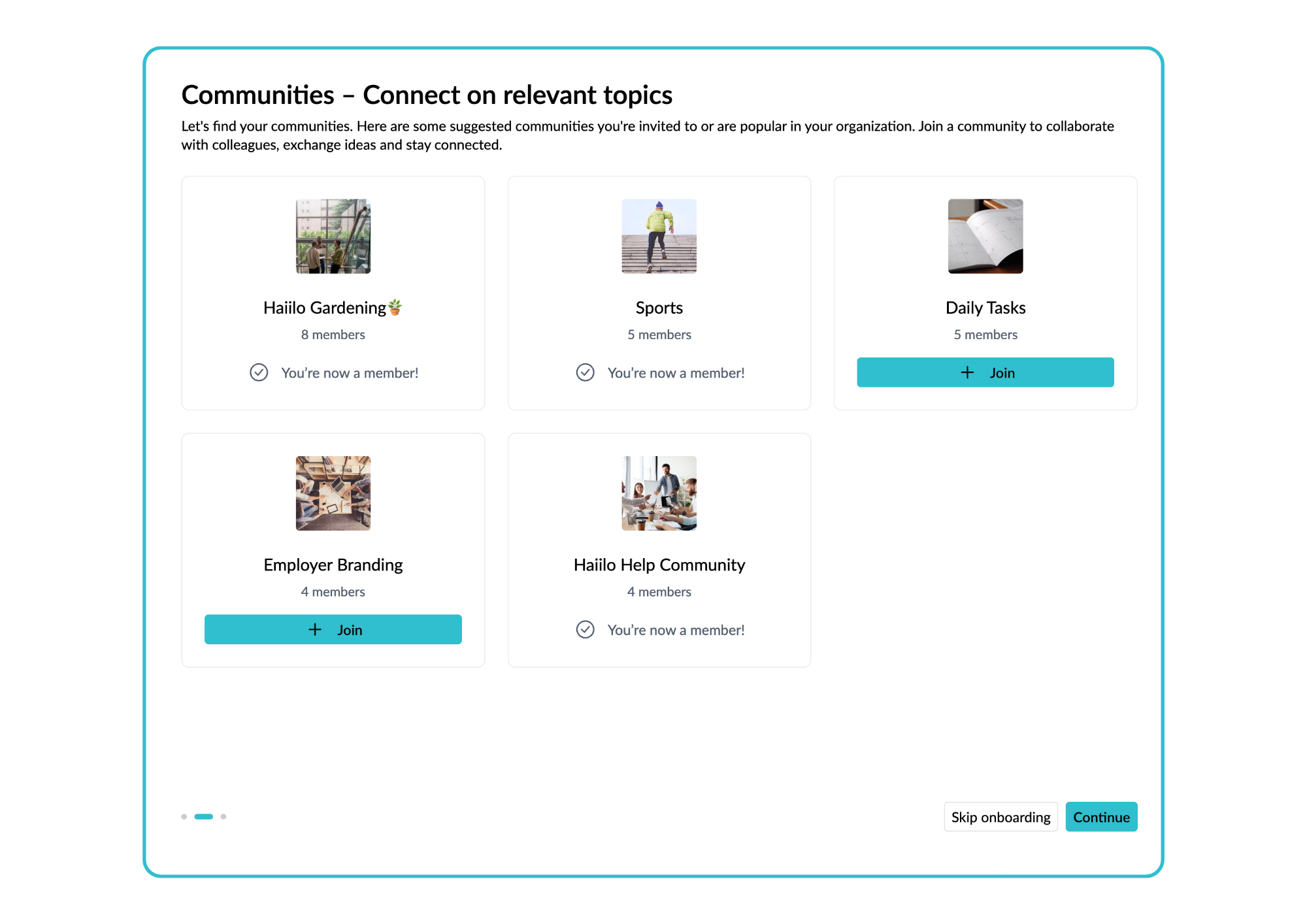
Task: Click the Continue button
Action: pyautogui.click(x=1101, y=817)
